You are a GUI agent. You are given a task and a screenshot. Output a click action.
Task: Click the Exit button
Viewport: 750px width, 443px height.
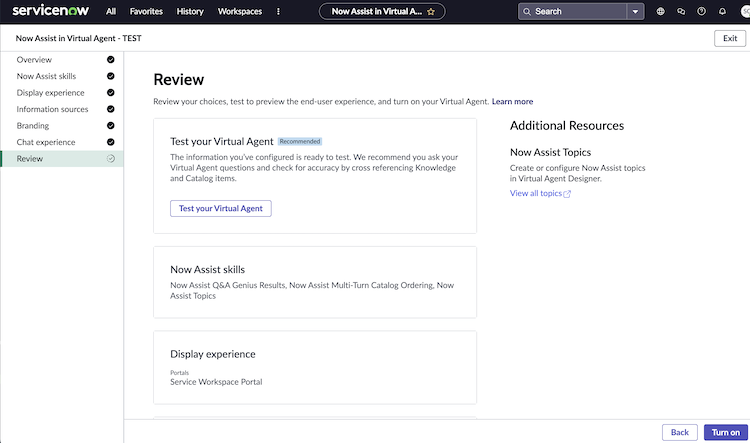pyautogui.click(x=729, y=38)
